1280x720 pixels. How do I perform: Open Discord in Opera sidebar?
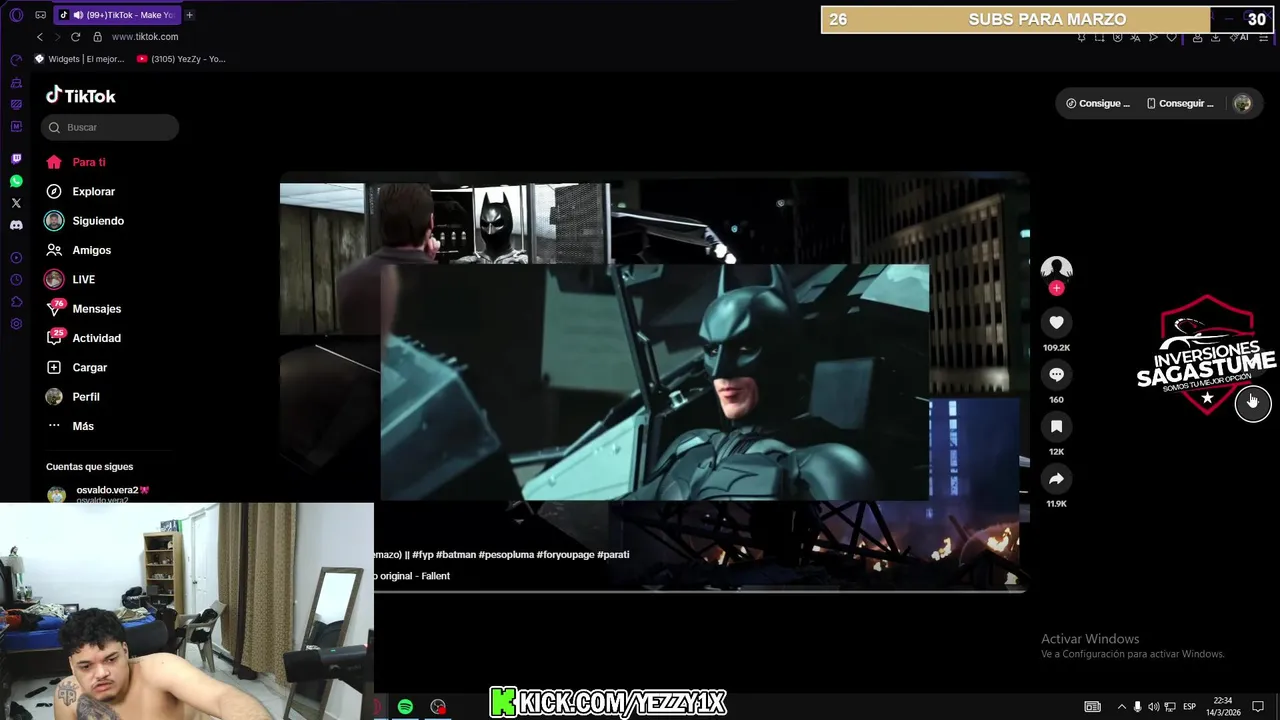[16, 225]
